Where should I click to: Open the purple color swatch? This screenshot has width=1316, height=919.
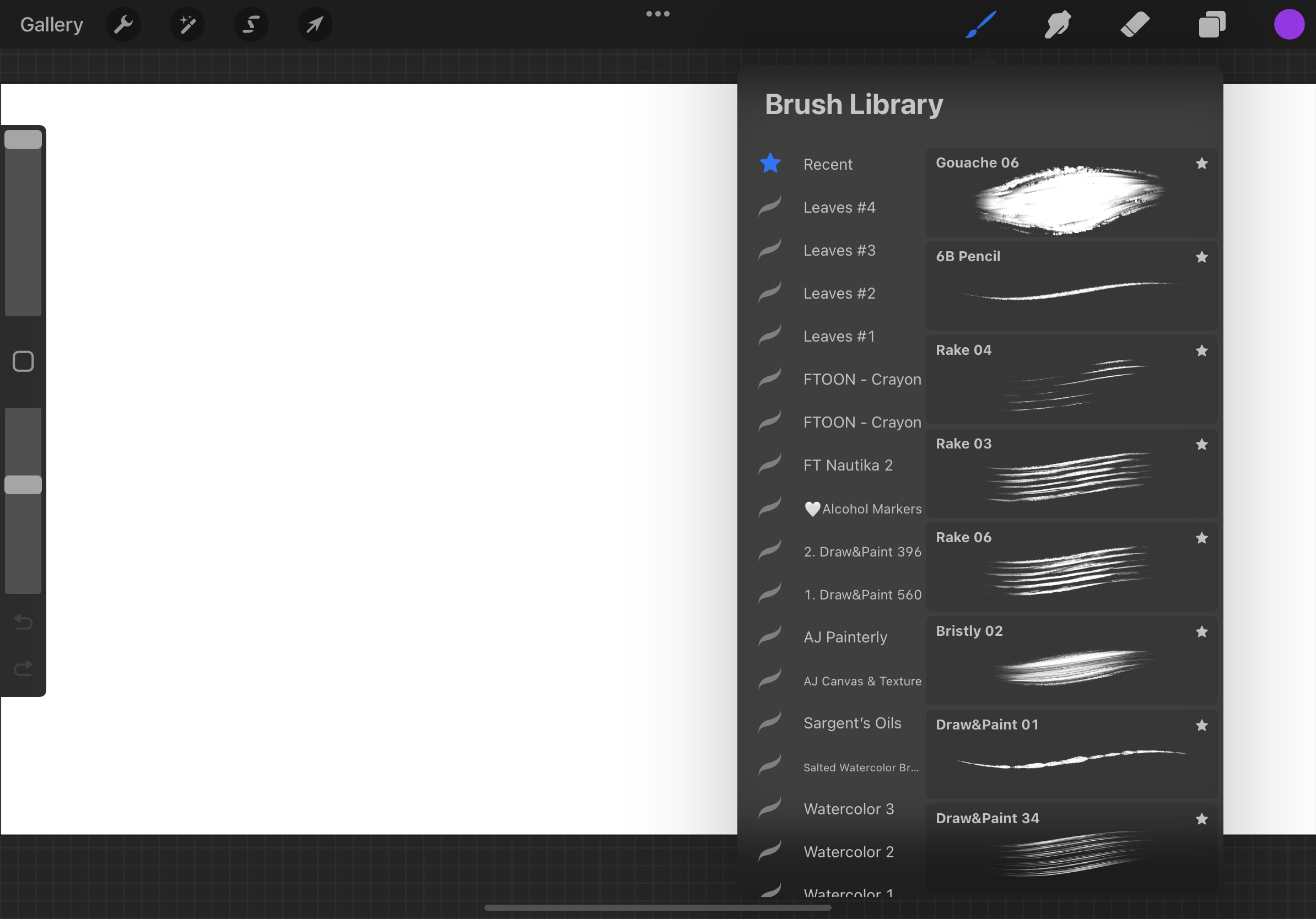(1289, 25)
